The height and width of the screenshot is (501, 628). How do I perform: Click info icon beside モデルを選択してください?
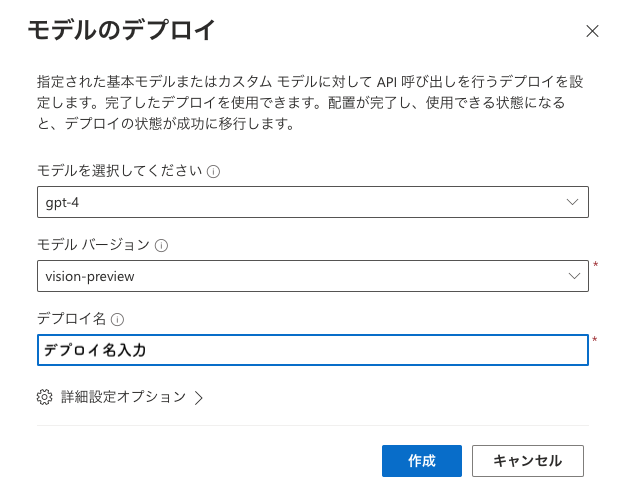tap(213, 172)
